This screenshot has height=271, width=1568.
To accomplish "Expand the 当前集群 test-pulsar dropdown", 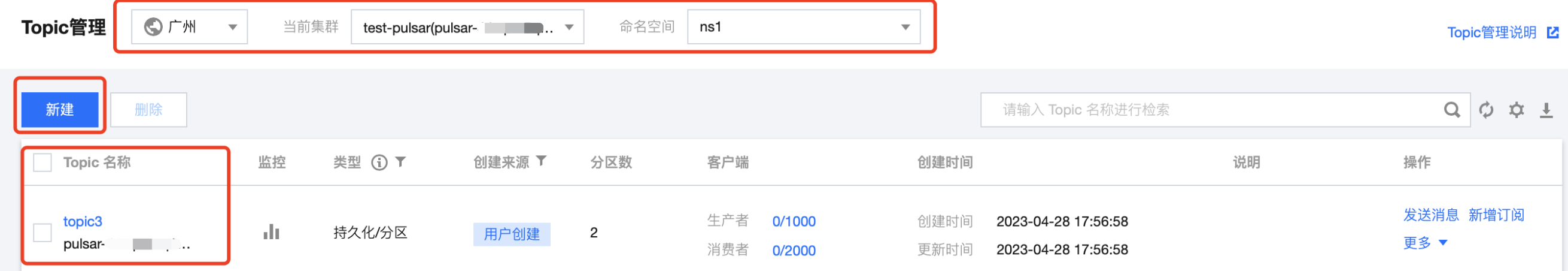I will point(467,27).
